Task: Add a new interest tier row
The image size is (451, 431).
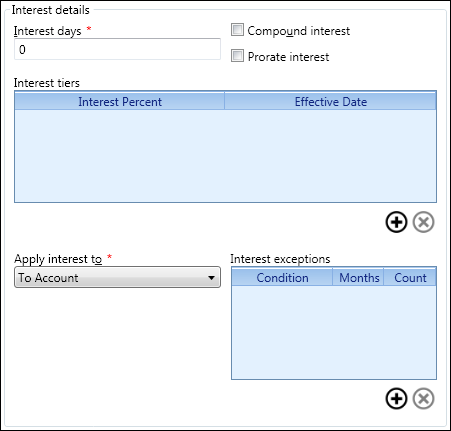Action: tap(396, 222)
